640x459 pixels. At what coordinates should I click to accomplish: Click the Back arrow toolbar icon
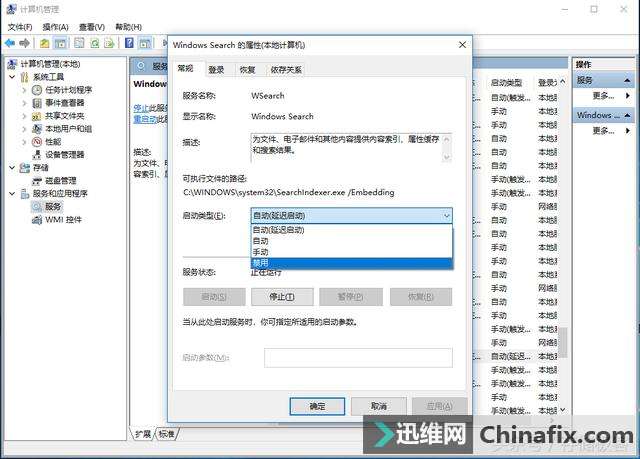tap(10, 43)
